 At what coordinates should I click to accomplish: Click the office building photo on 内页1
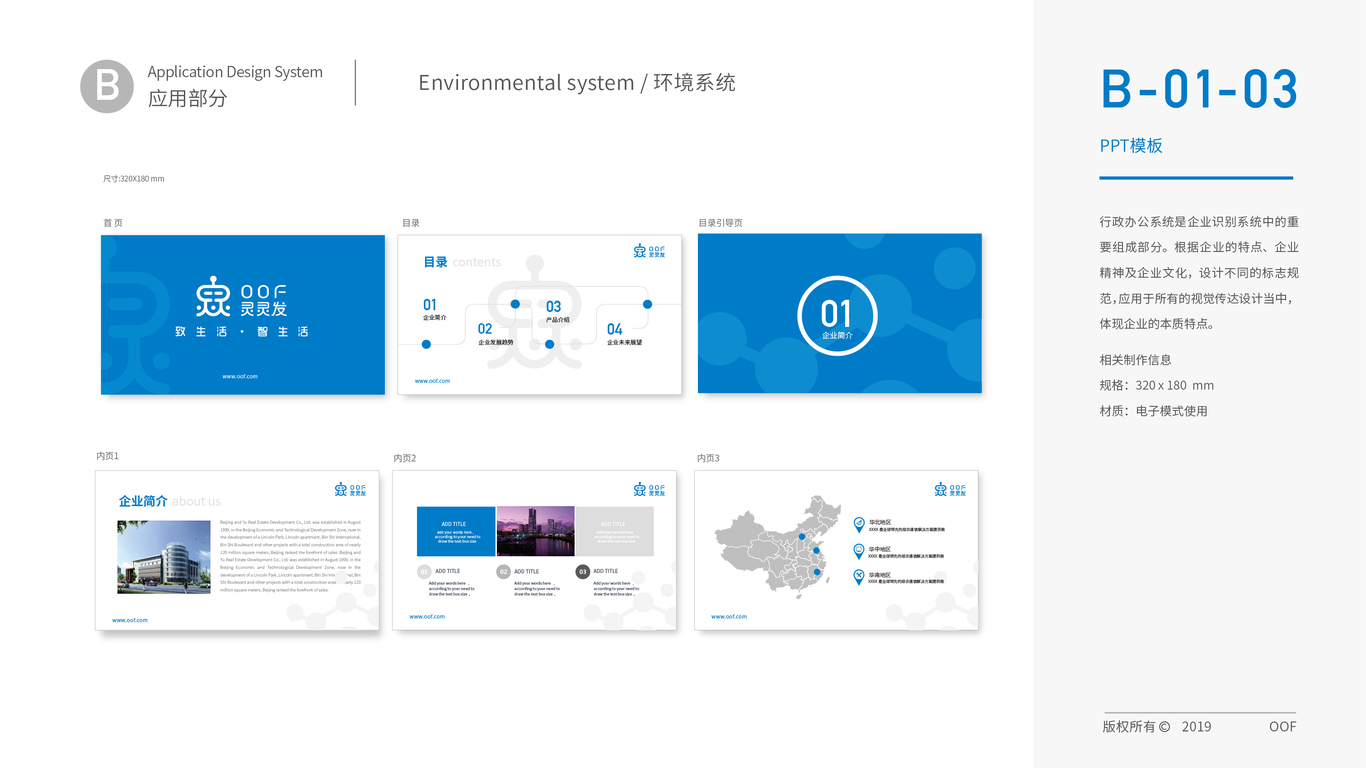point(164,556)
